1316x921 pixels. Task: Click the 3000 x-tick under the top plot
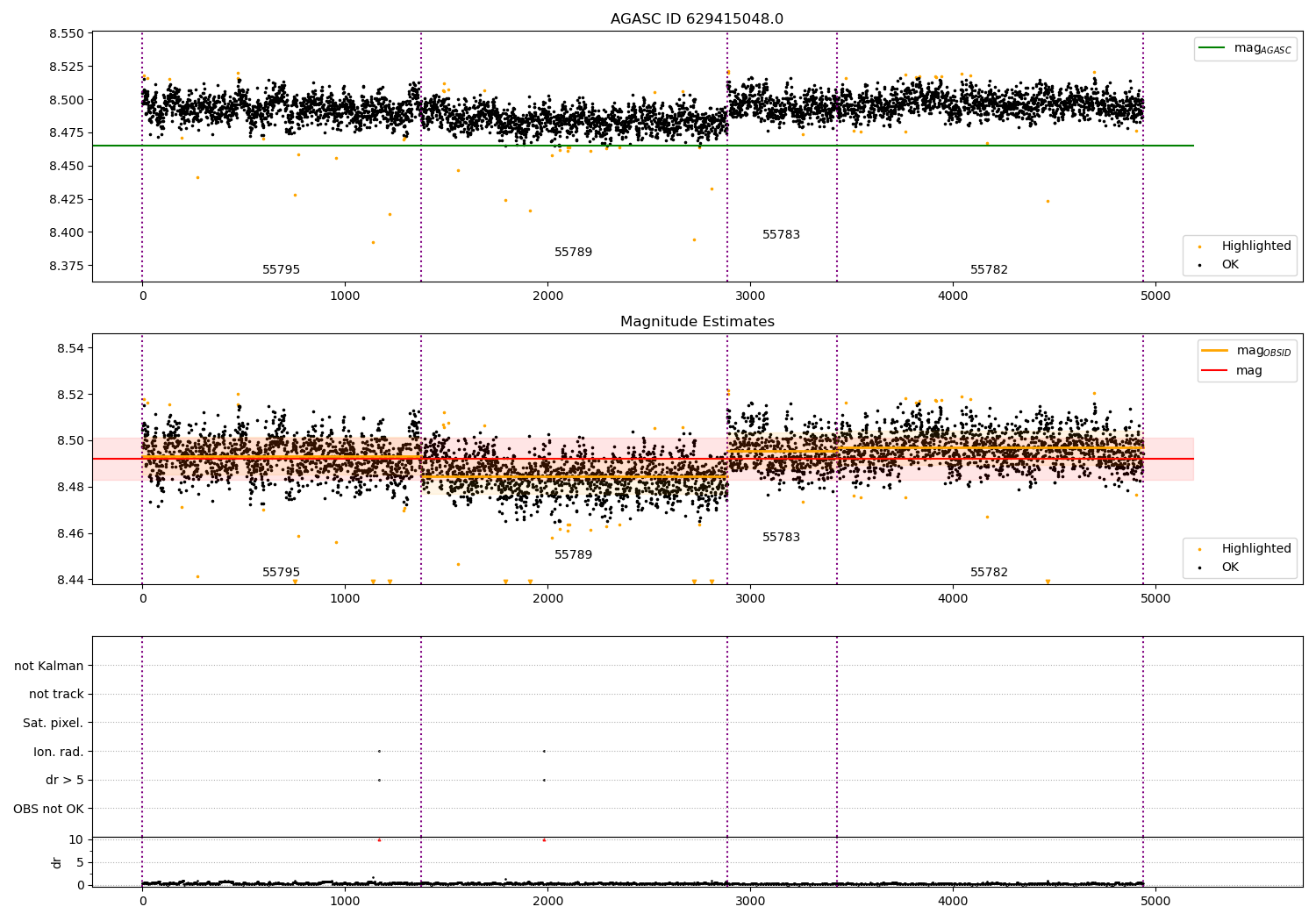(x=750, y=296)
